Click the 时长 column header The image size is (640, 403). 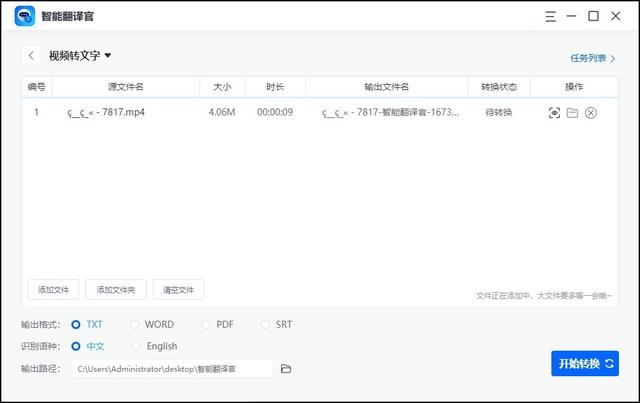(x=275, y=87)
